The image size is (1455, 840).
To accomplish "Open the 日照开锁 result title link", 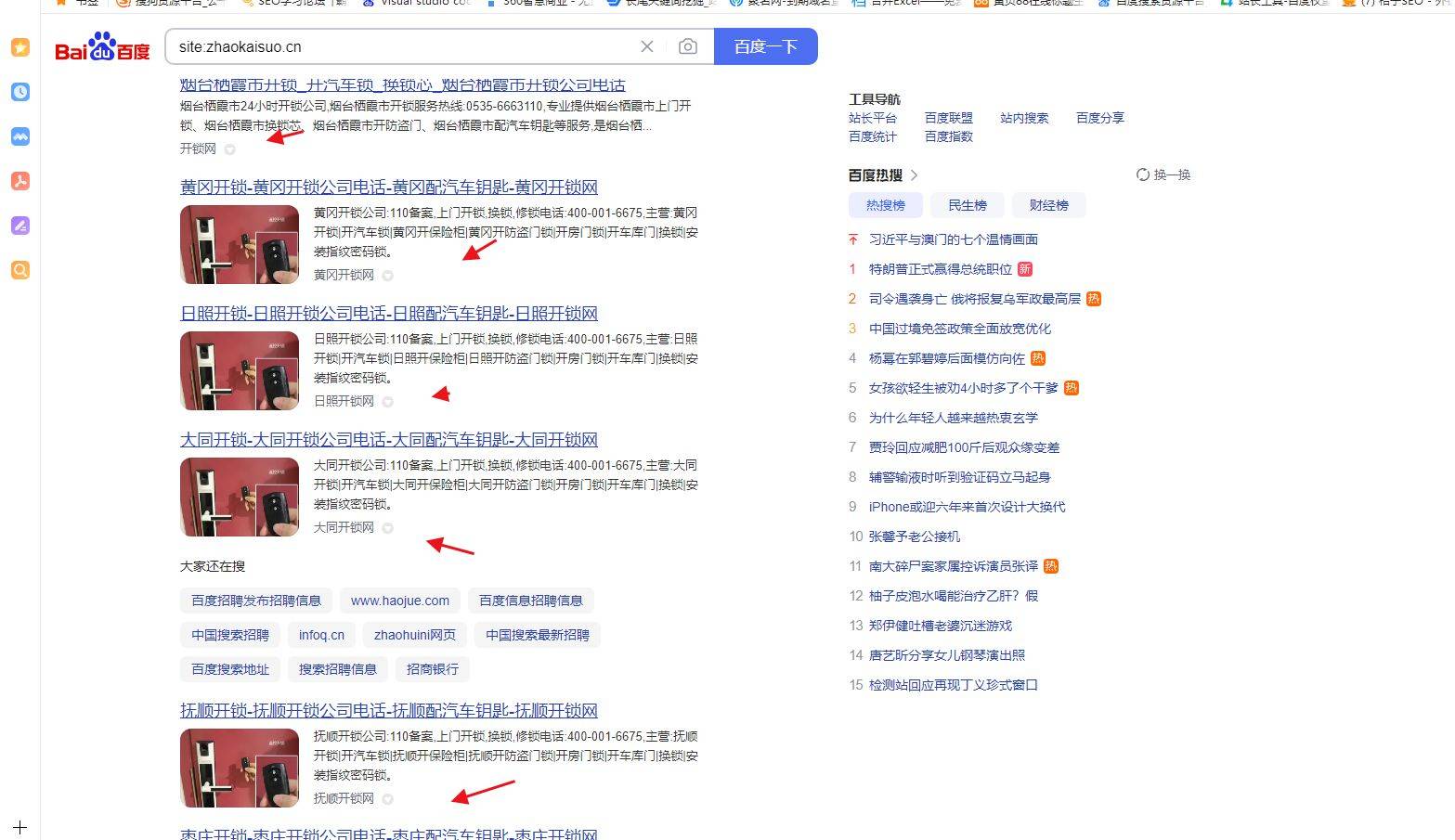I will point(389,313).
